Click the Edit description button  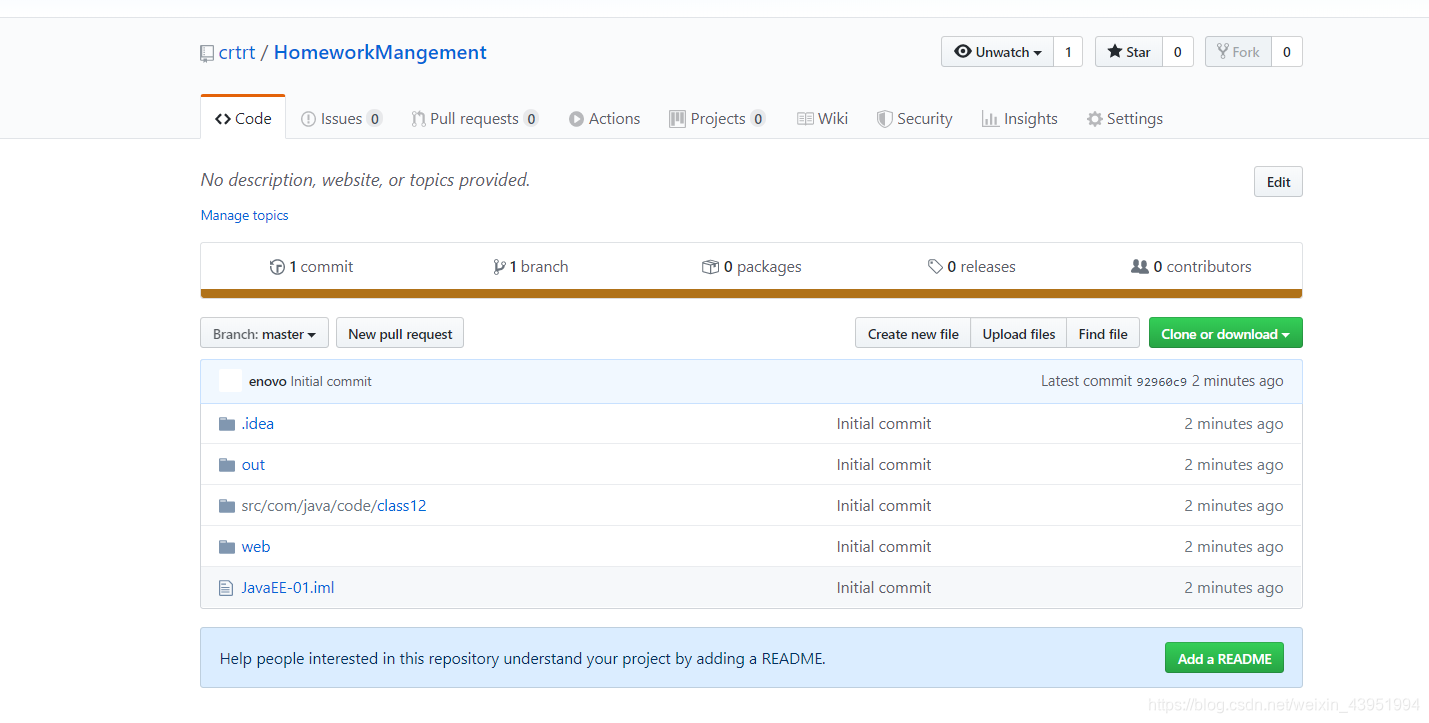click(1278, 182)
